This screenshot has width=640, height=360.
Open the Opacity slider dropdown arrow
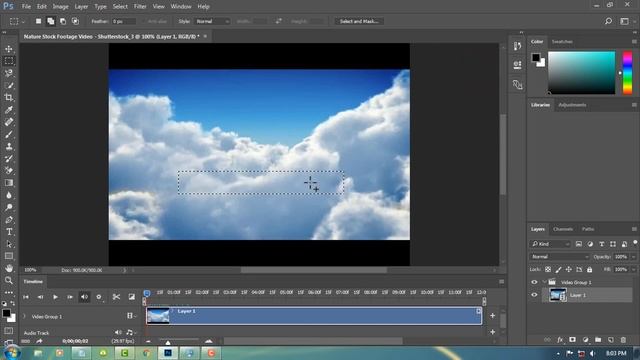pos(633,257)
